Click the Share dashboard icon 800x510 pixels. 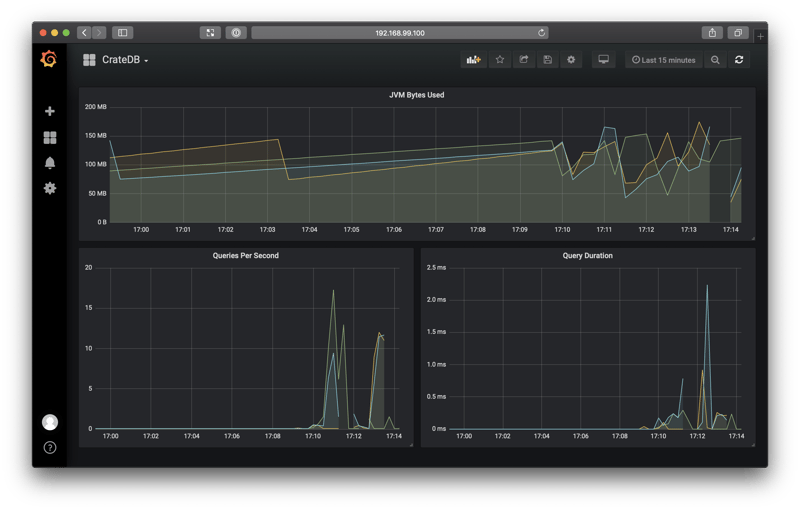(524, 60)
